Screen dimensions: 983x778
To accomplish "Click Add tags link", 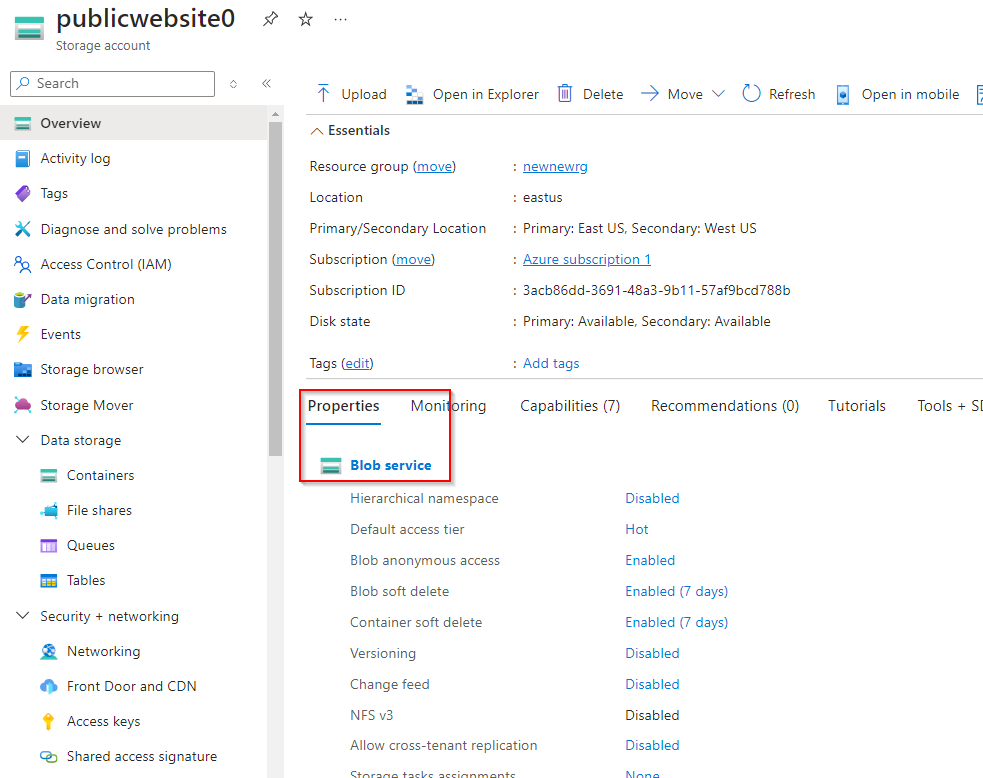I will 551,364.
